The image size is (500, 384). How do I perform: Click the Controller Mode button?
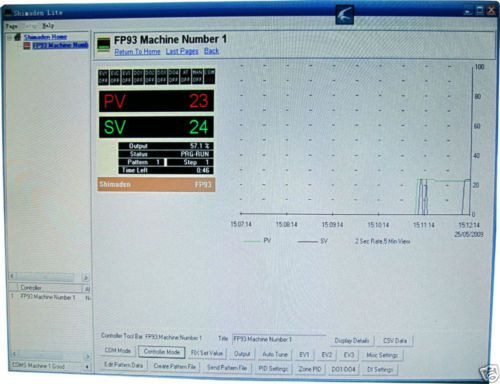162,352
